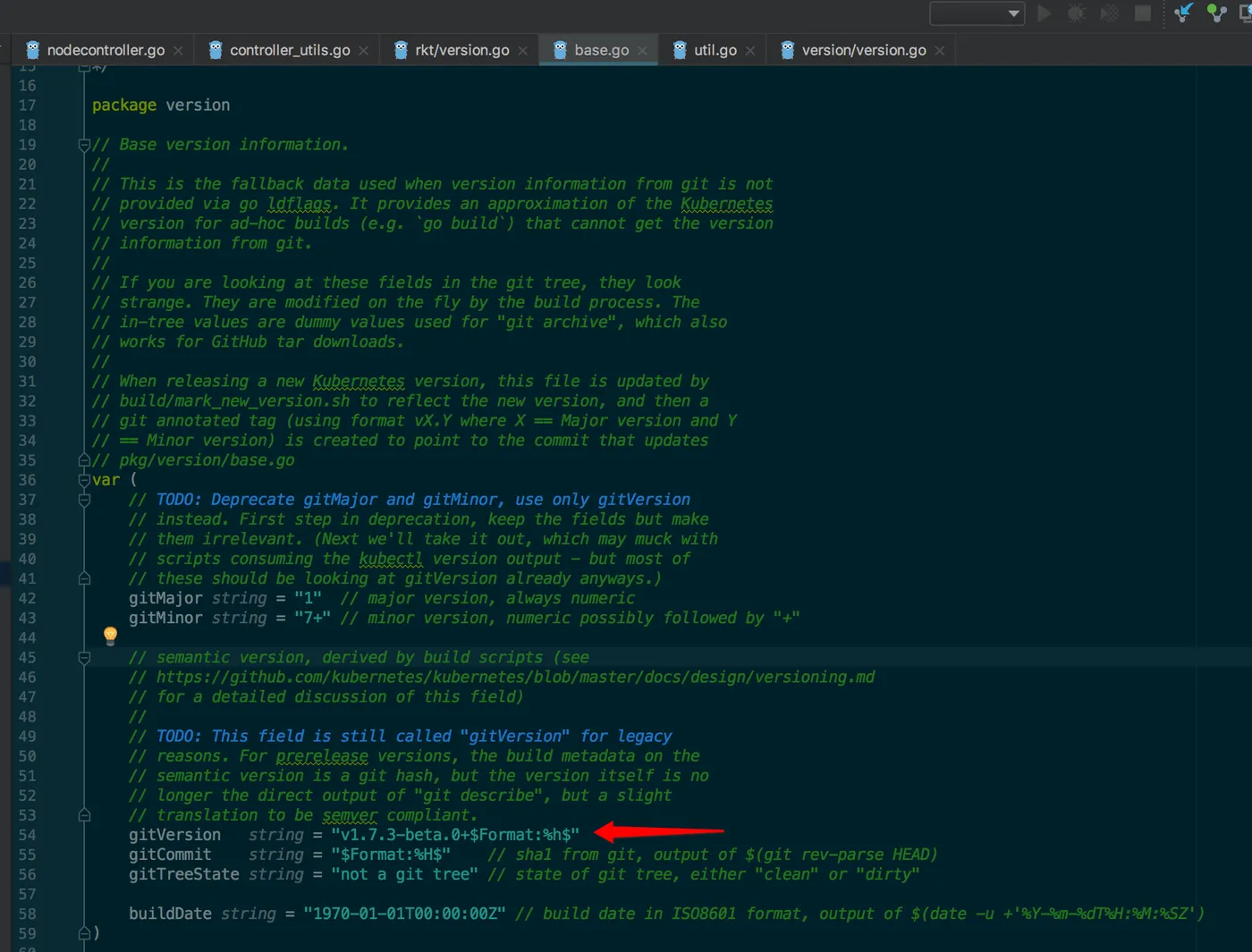Close the rkt/version.go tab
Screen dimensions: 1252x952
coord(522,51)
